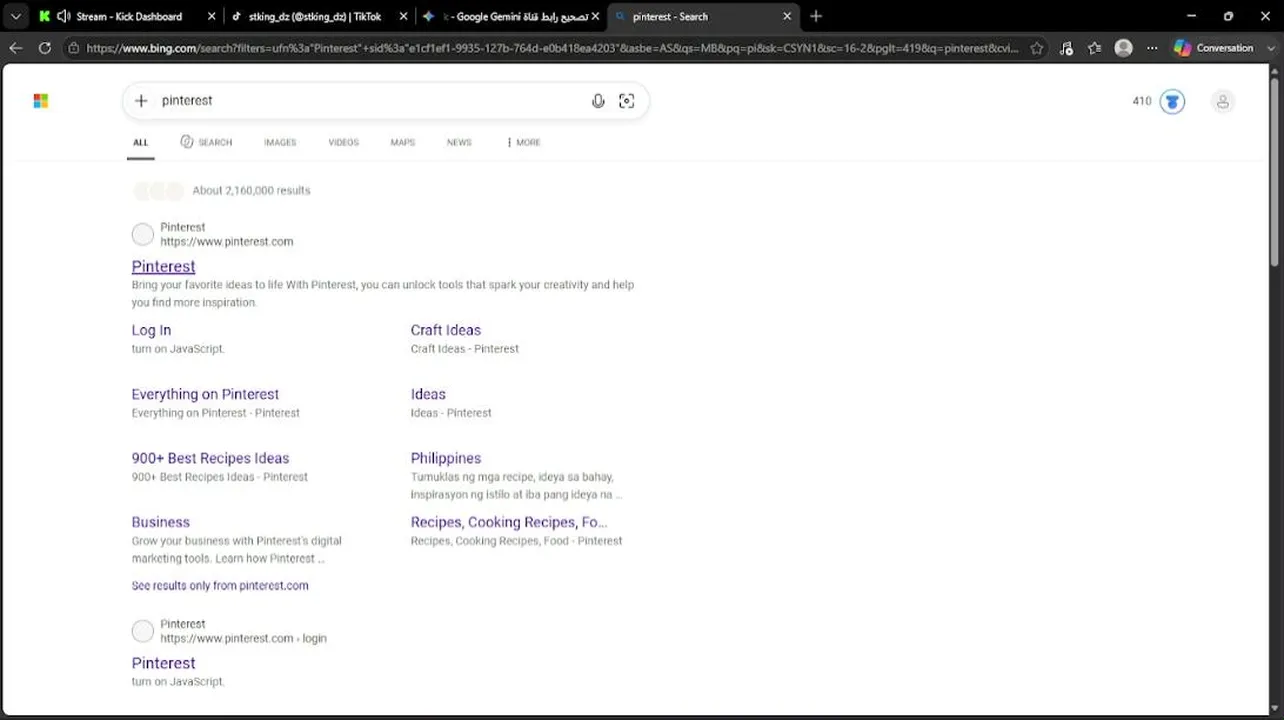Open the Business sitelink

tap(160, 522)
